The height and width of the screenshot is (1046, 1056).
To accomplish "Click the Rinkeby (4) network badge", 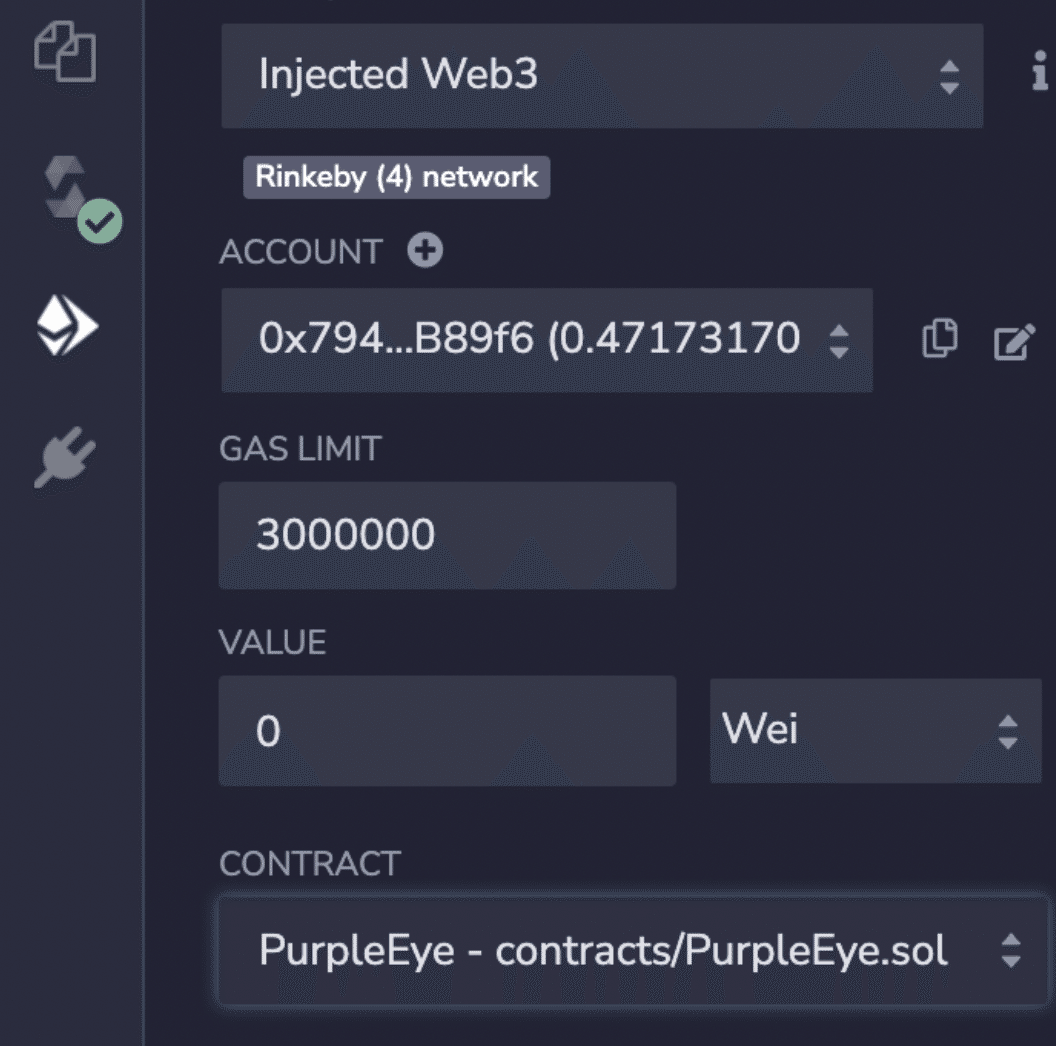I will click(x=396, y=177).
